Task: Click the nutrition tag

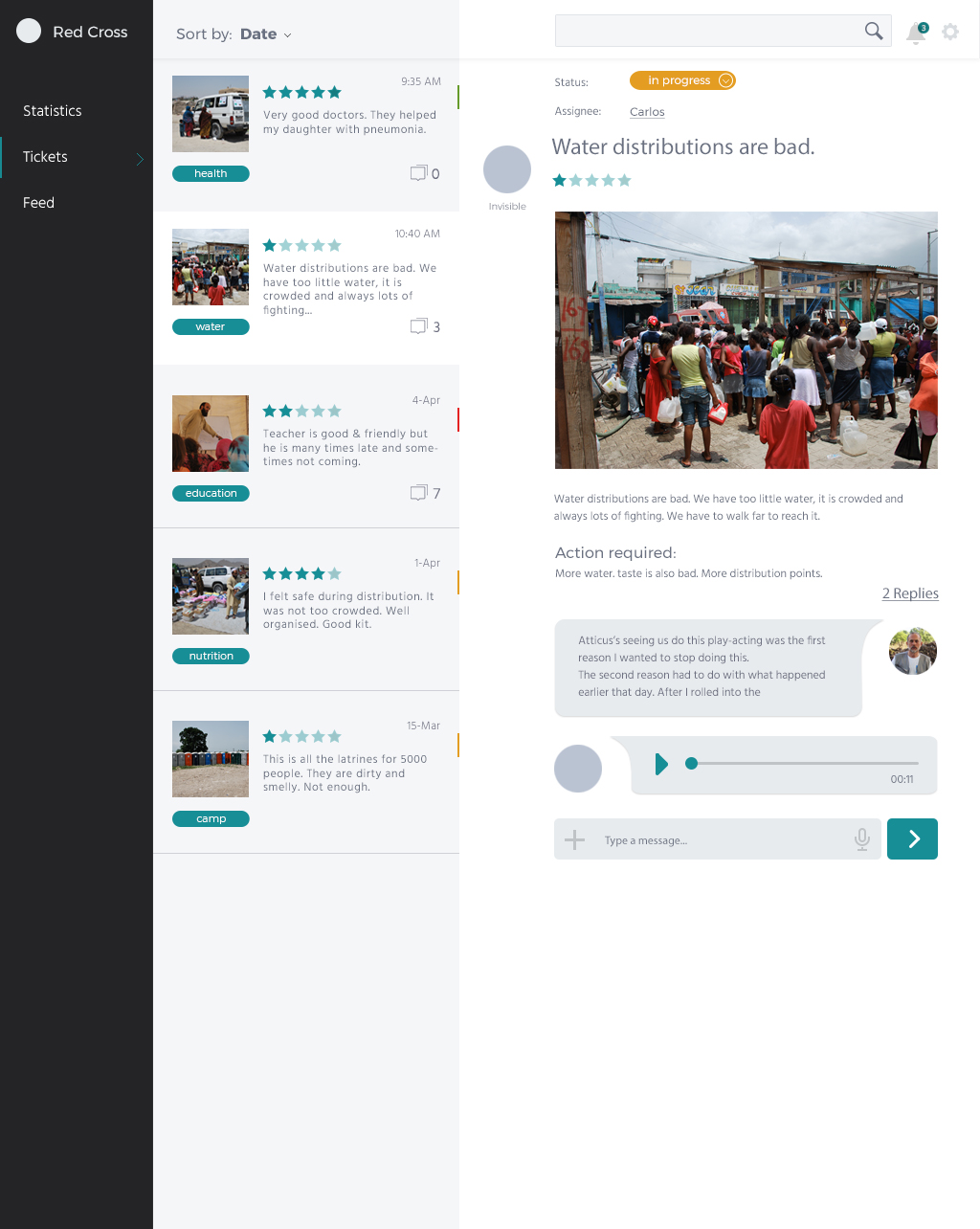Action: [x=211, y=656]
